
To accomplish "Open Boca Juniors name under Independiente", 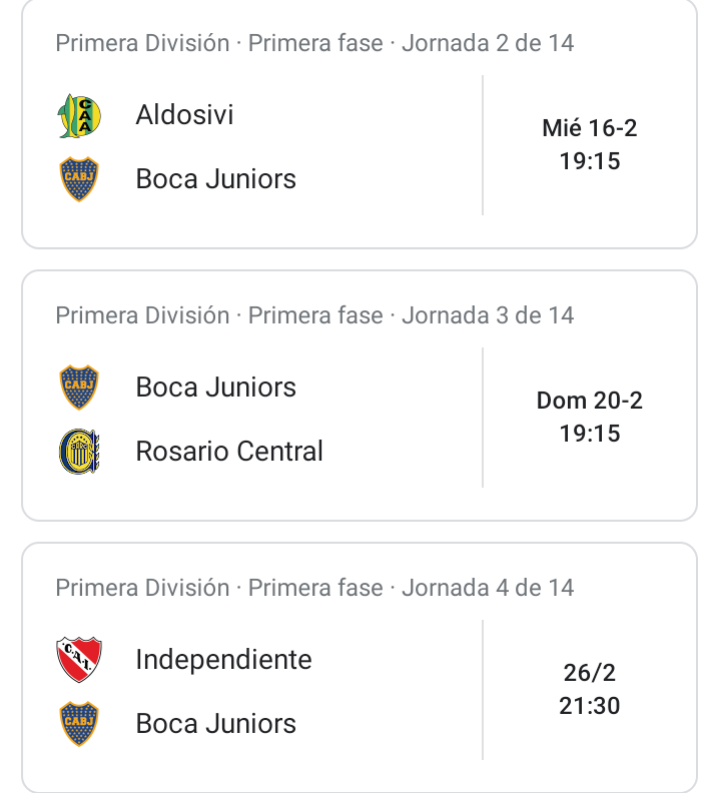I will [x=216, y=724].
